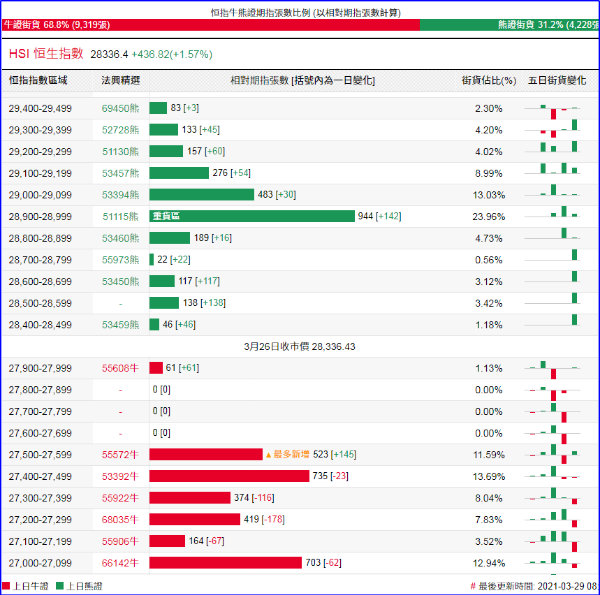This screenshot has height=595, width=600.
Task: Click the green bar for 29,100-29,199 range
Action: (179, 173)
